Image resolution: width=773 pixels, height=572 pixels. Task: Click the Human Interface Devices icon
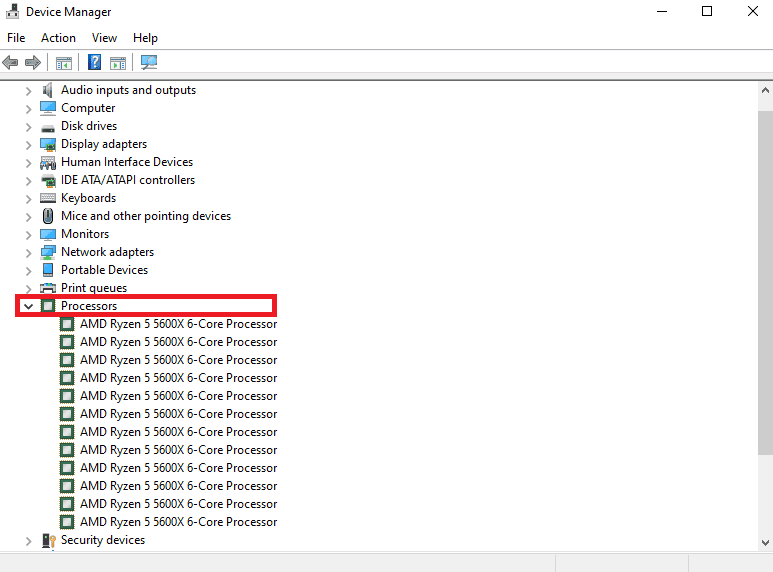tap(48, 163)
